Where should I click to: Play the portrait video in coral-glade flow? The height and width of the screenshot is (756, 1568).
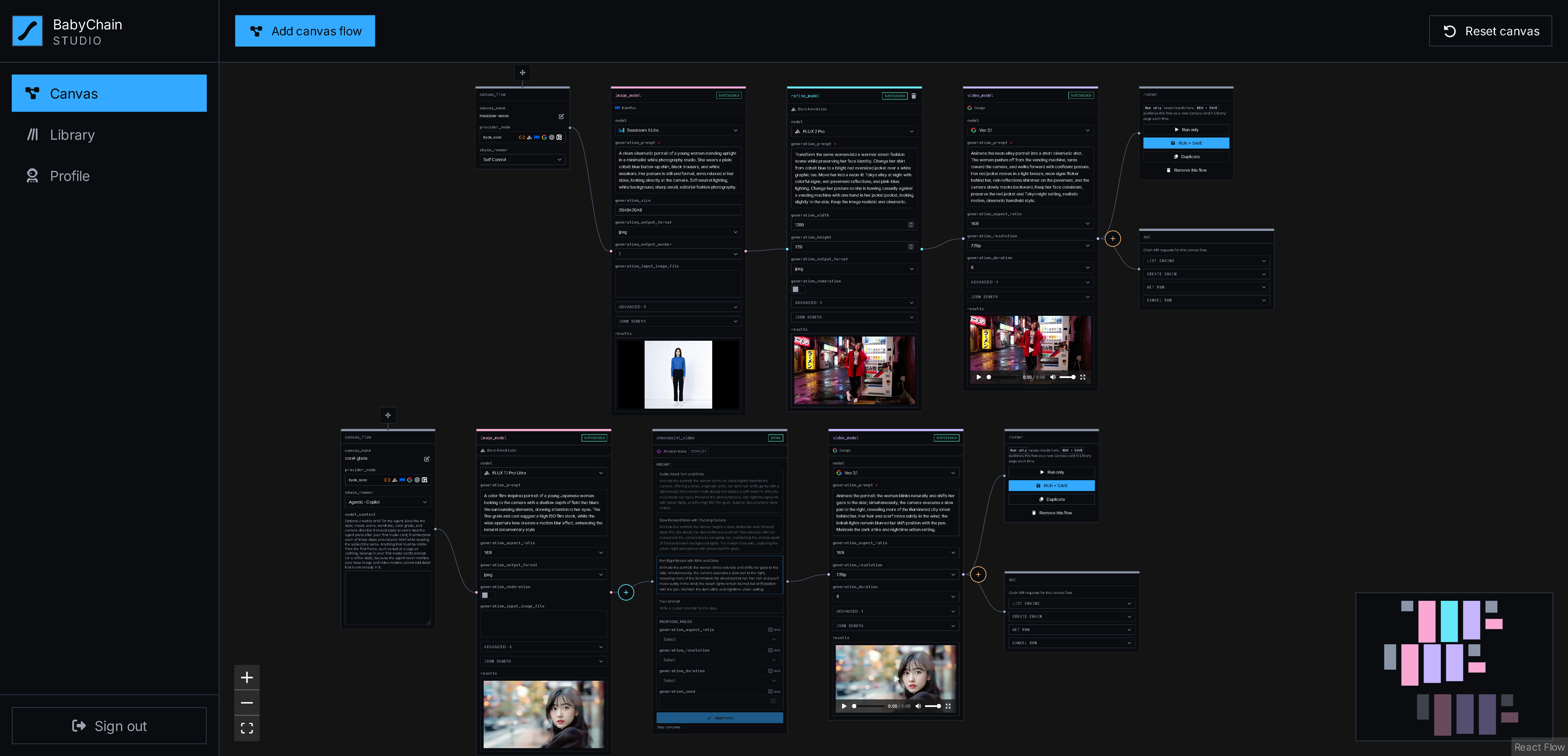pos(844,706)
